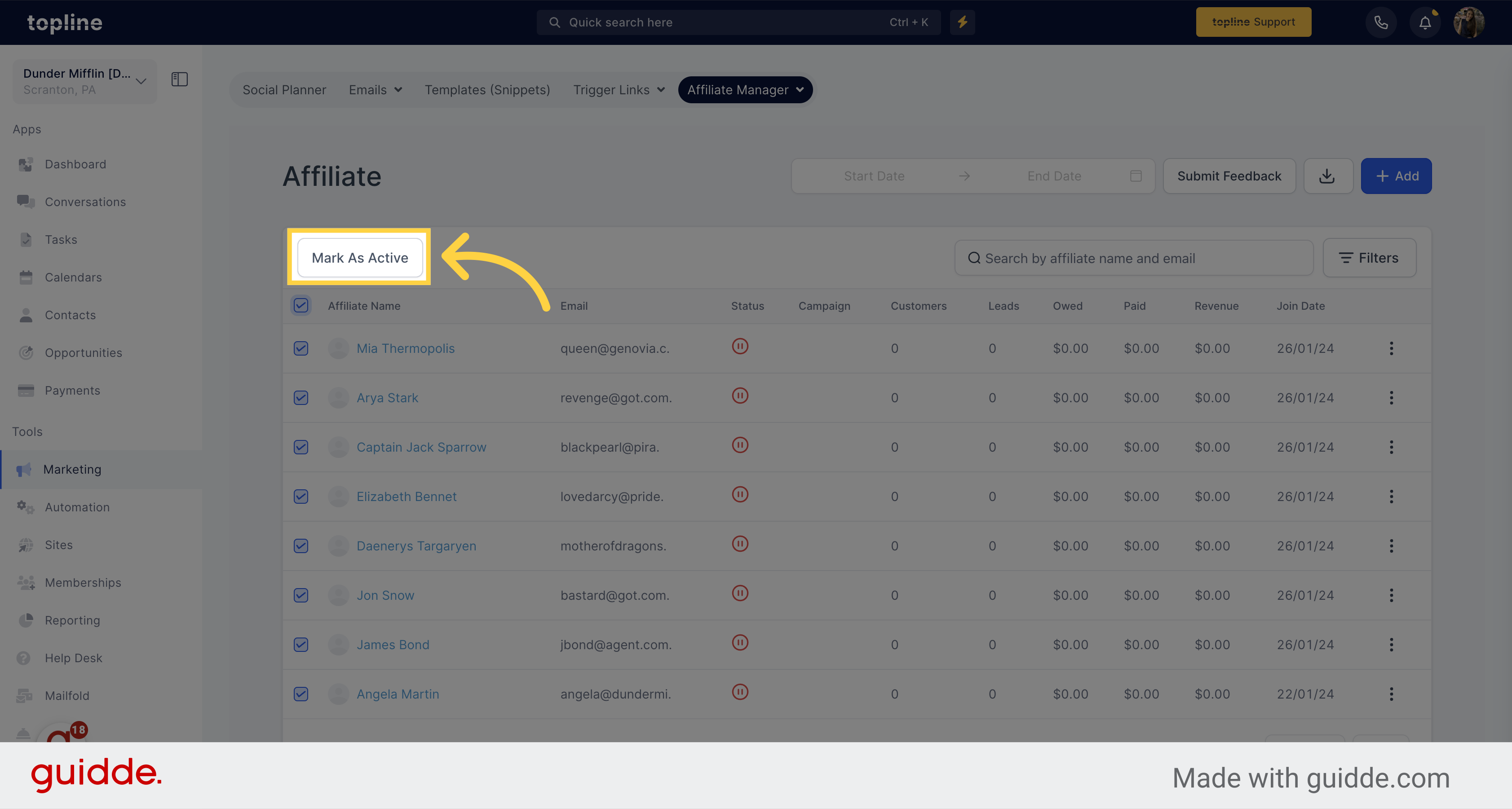
Task: Toggle checkbox for Daenerys Targaryen
Action: [302, 545]
